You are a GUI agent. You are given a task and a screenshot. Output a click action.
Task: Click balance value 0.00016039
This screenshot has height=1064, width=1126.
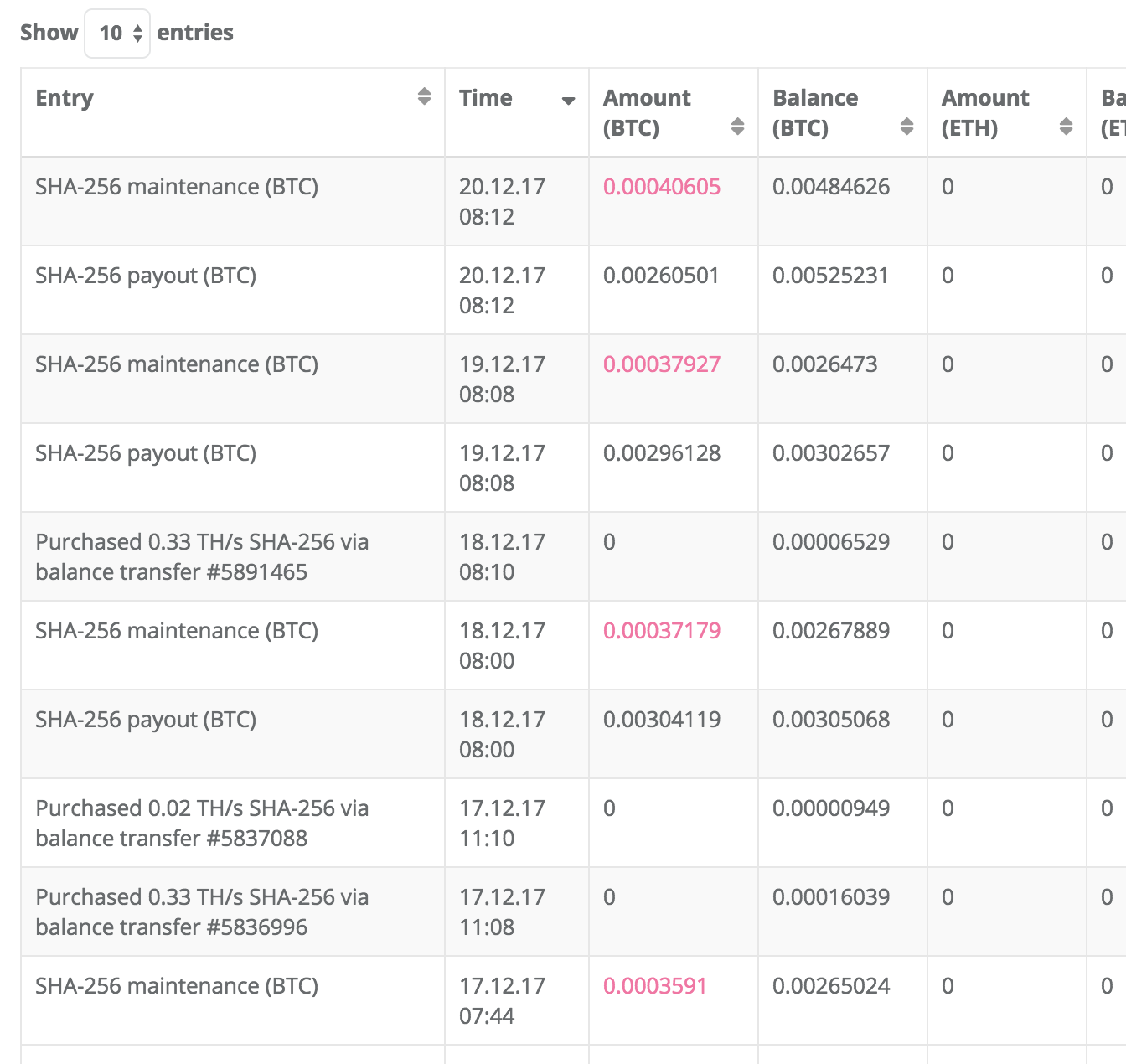831,897
